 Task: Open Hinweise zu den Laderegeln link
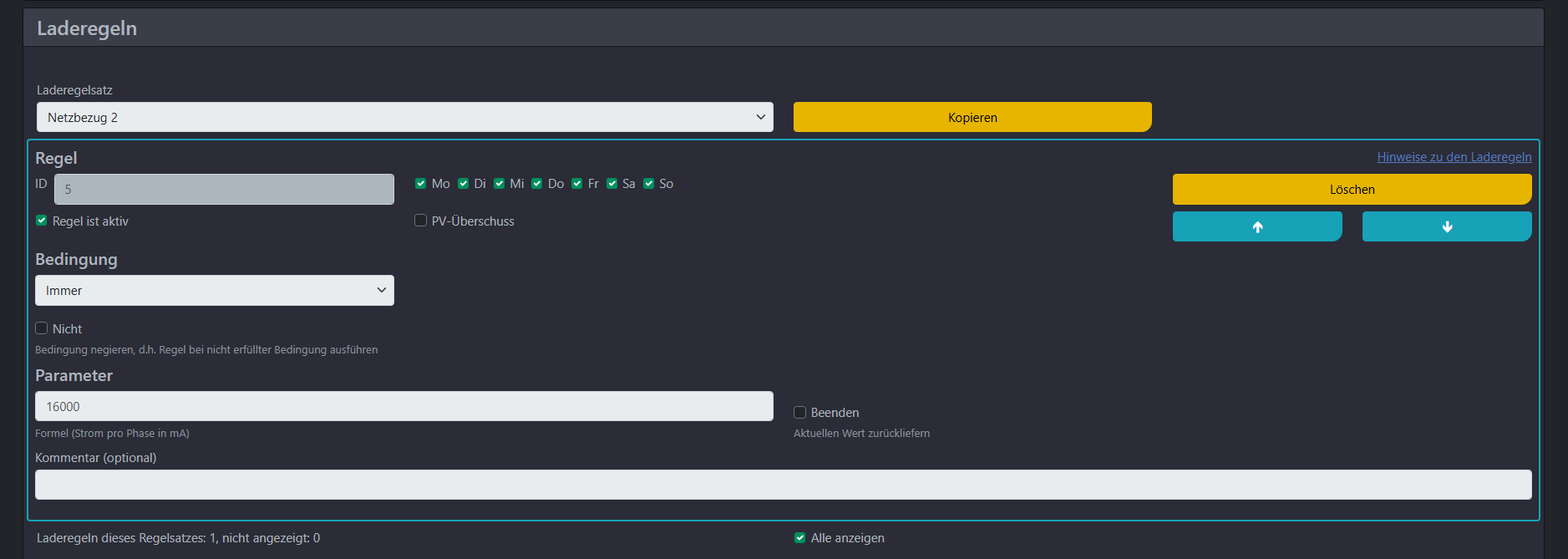click(x=1454, y=157)
